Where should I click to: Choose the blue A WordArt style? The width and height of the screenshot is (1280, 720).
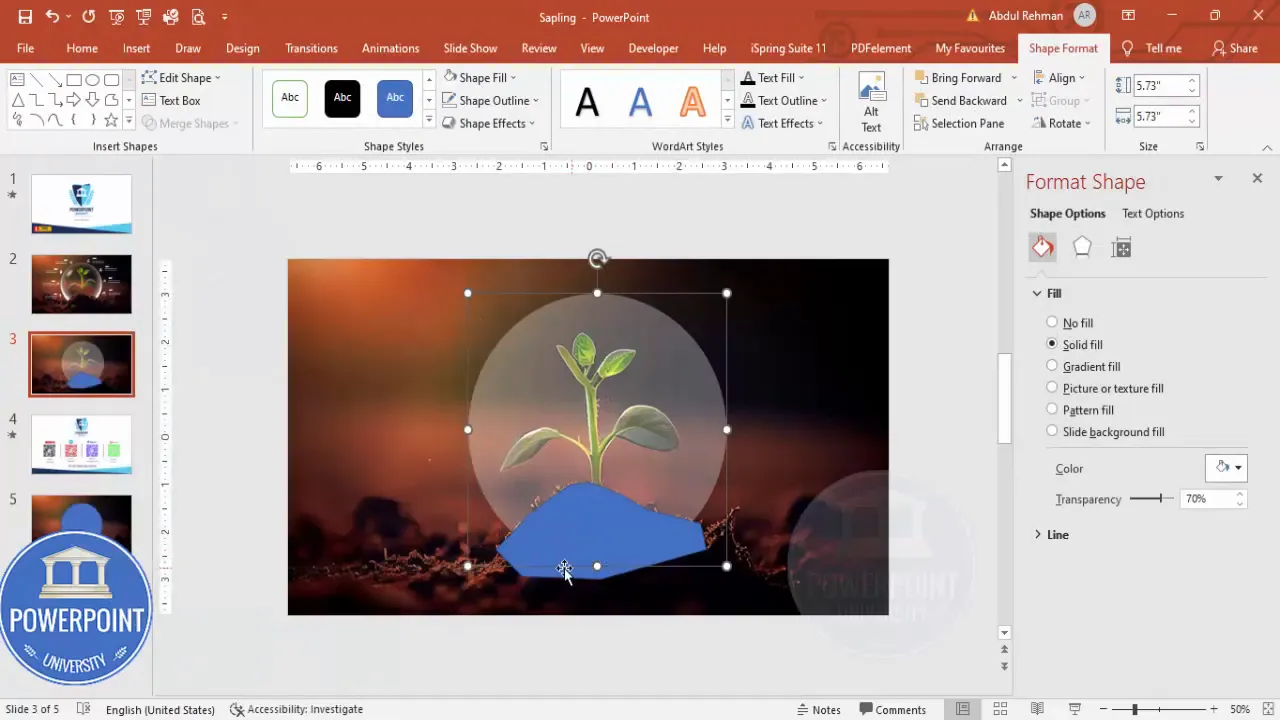(x=640, y=101)
